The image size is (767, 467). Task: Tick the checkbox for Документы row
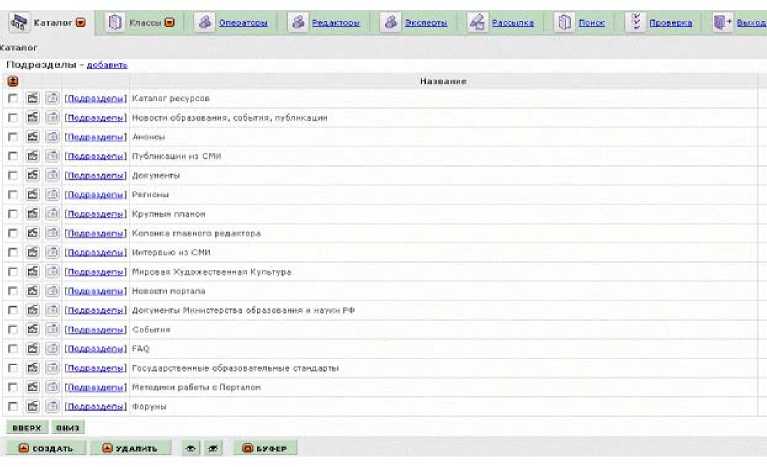(13, 175)
